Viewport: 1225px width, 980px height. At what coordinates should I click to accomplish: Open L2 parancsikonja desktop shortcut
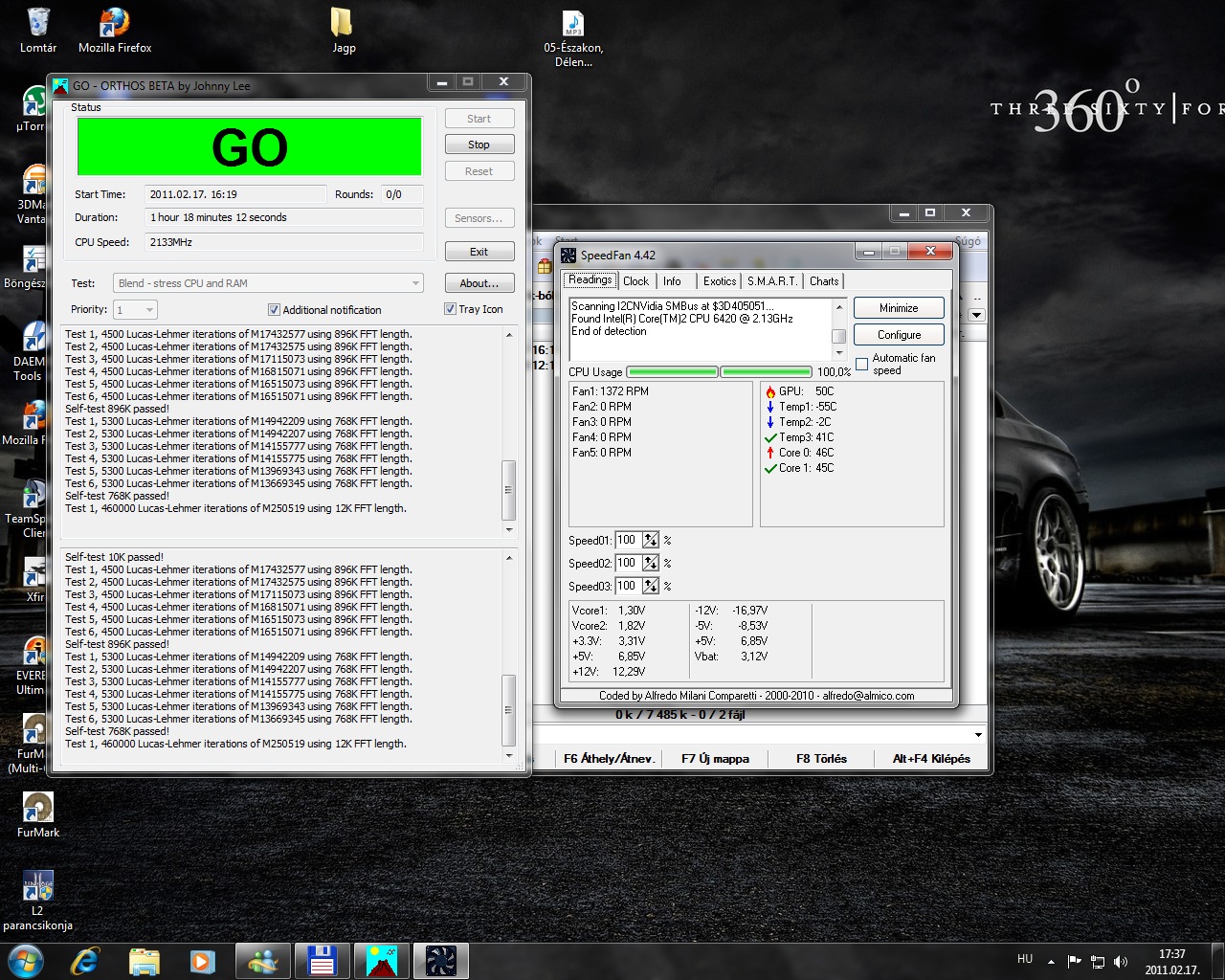(38, 900)
